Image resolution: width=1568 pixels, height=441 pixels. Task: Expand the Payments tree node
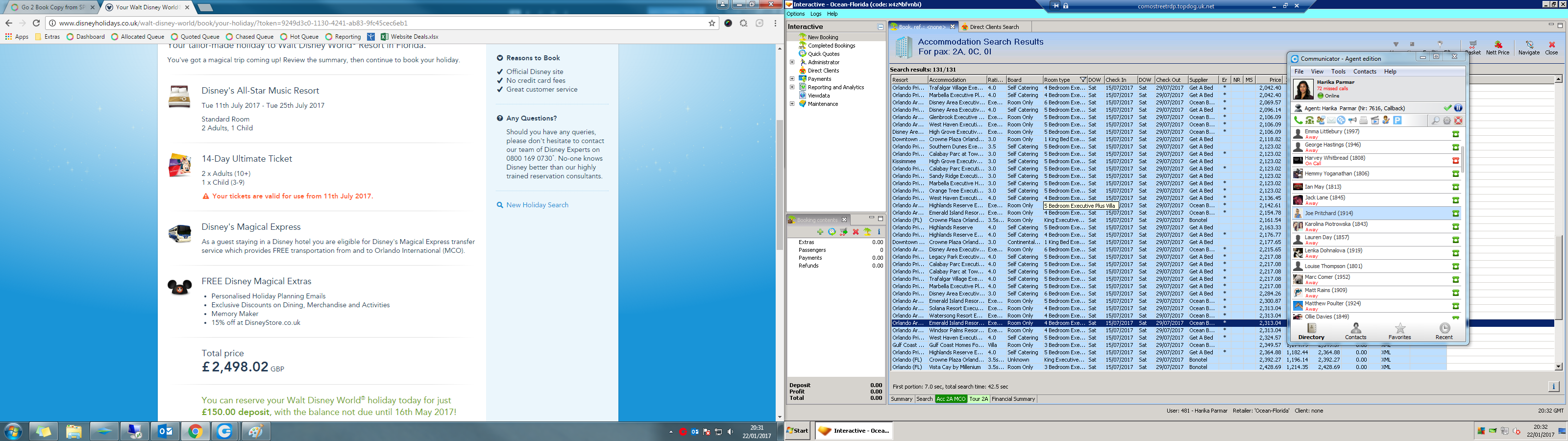pyautogui.click(x=792, y=78)
